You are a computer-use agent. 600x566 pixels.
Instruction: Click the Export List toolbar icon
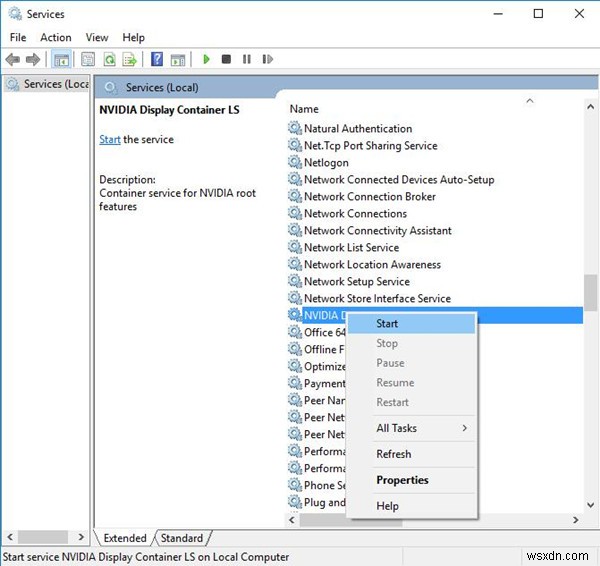pyautogui.click(x=130, y=59)
